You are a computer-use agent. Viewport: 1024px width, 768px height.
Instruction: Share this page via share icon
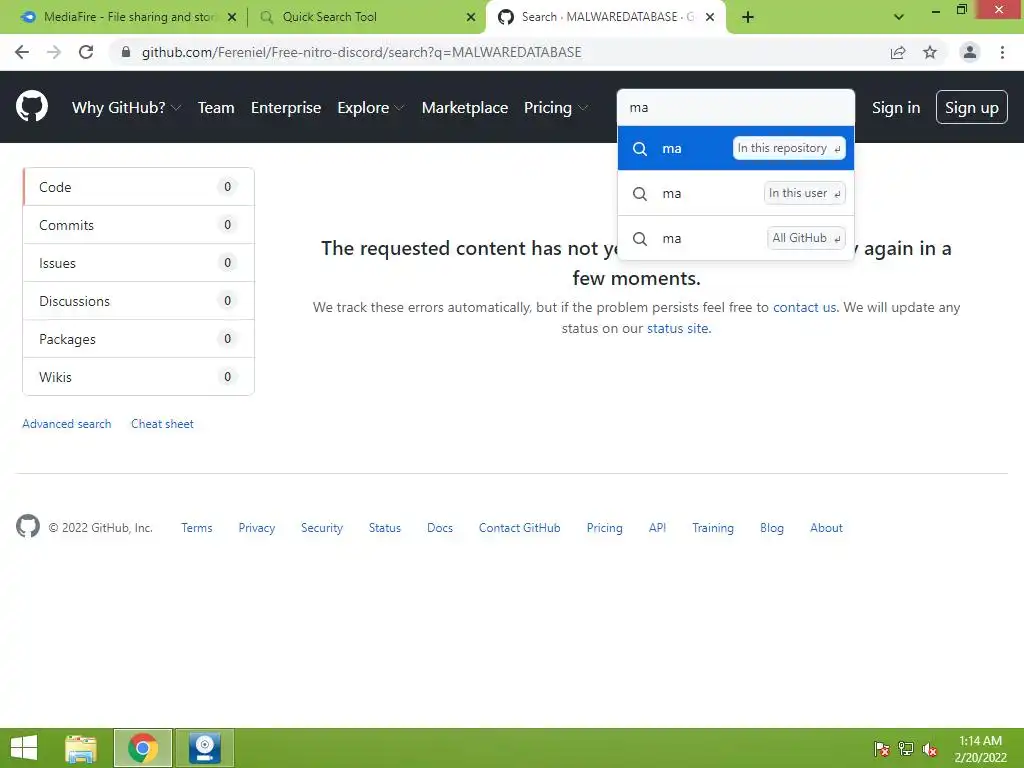898,52
